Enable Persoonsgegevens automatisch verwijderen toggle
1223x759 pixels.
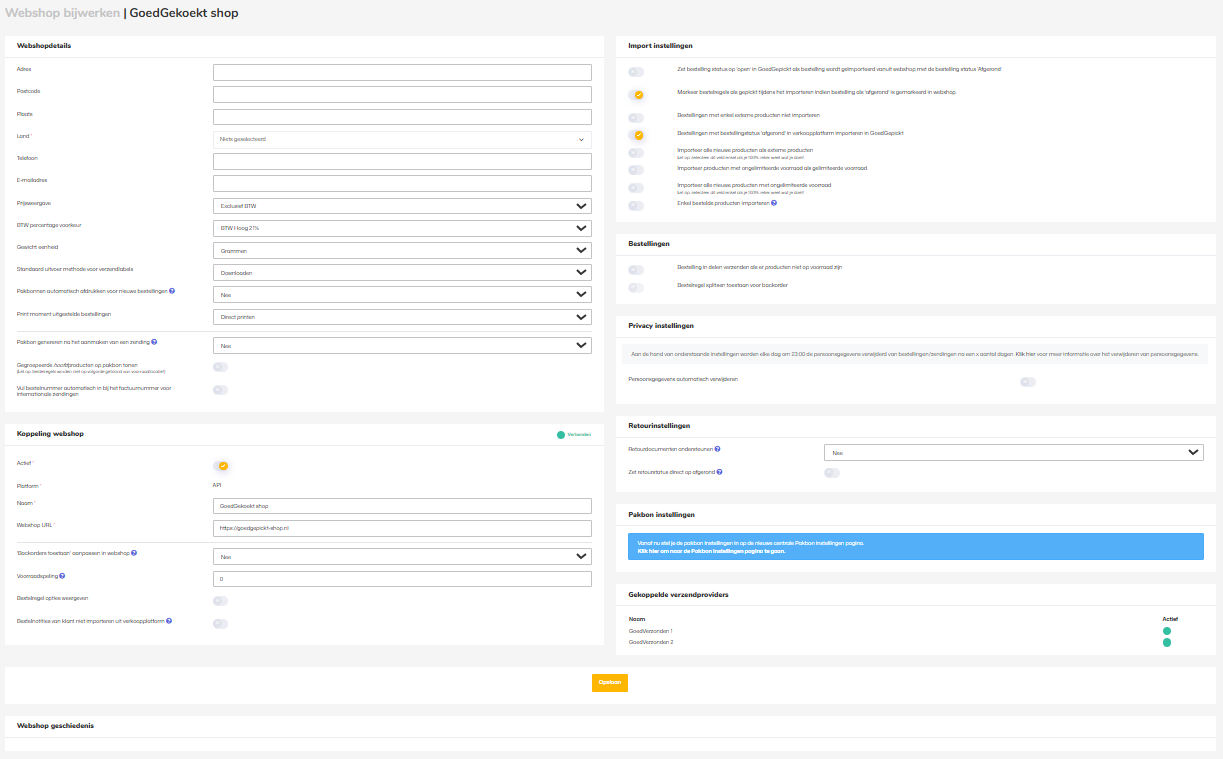coord(1027,381)
